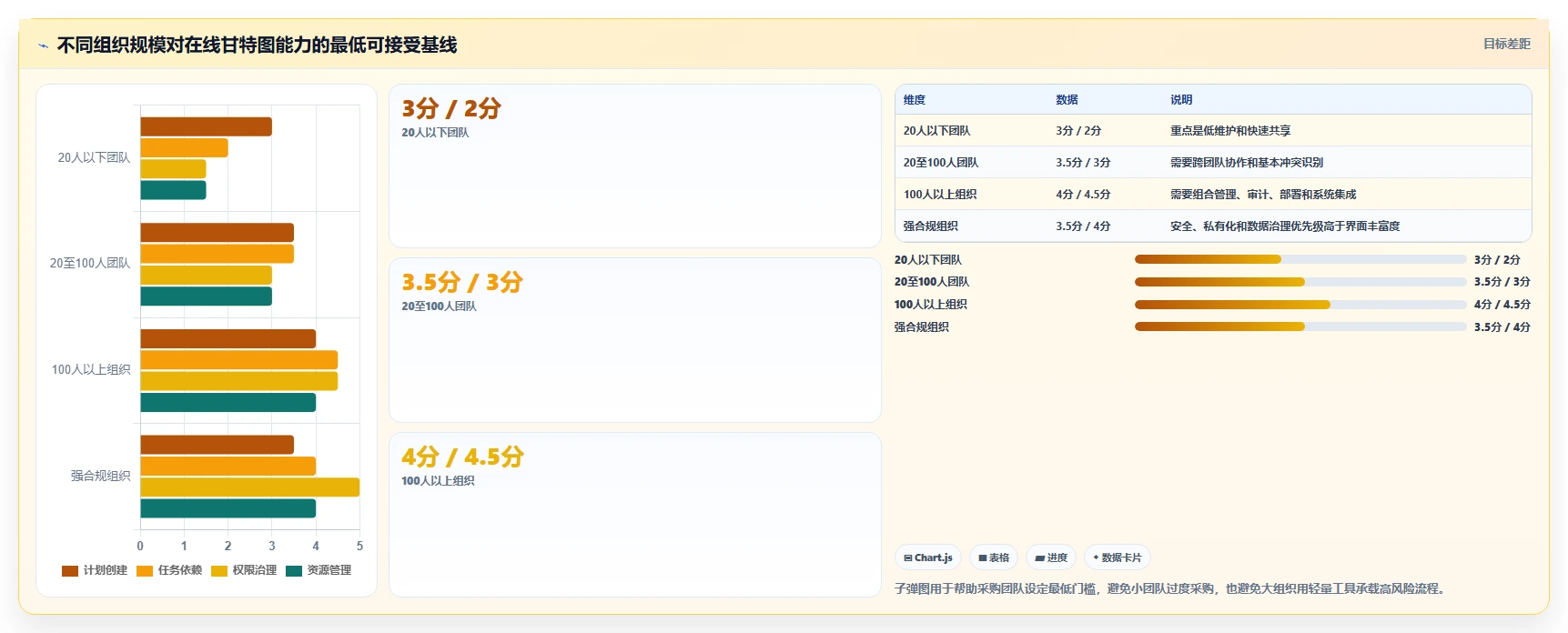Open the 4分 / 4.5分 data card
This screenshot has height=633, width=1568.
(x=635, y=515)
